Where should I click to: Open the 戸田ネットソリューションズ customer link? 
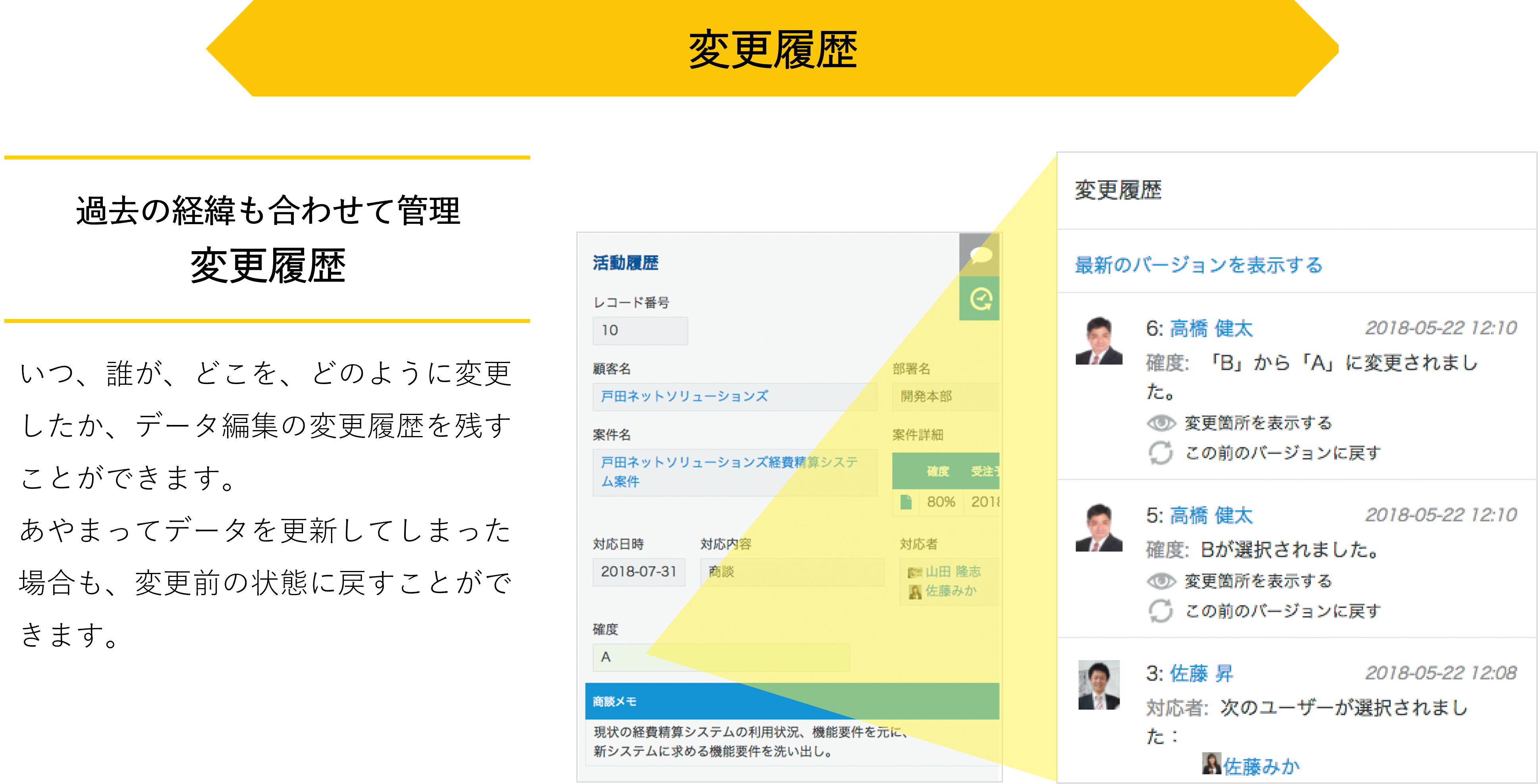[684, 396]
